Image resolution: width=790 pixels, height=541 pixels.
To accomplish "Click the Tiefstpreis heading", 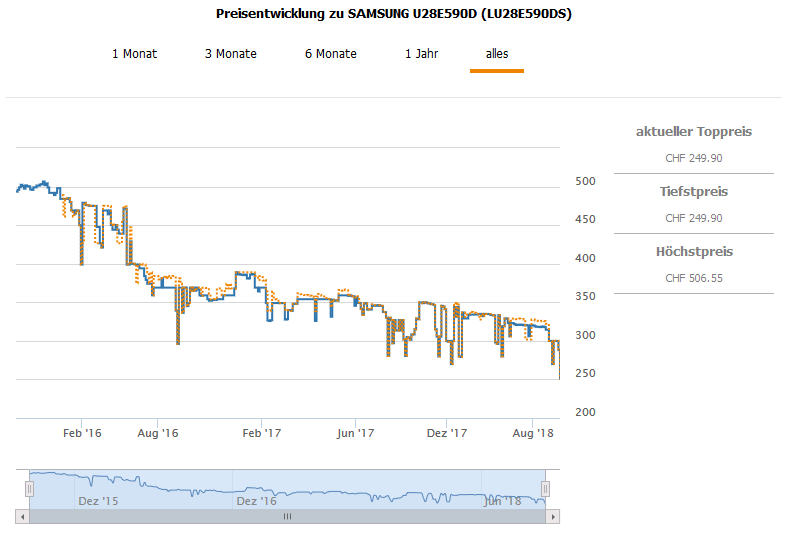I will [x=694, y=192].
